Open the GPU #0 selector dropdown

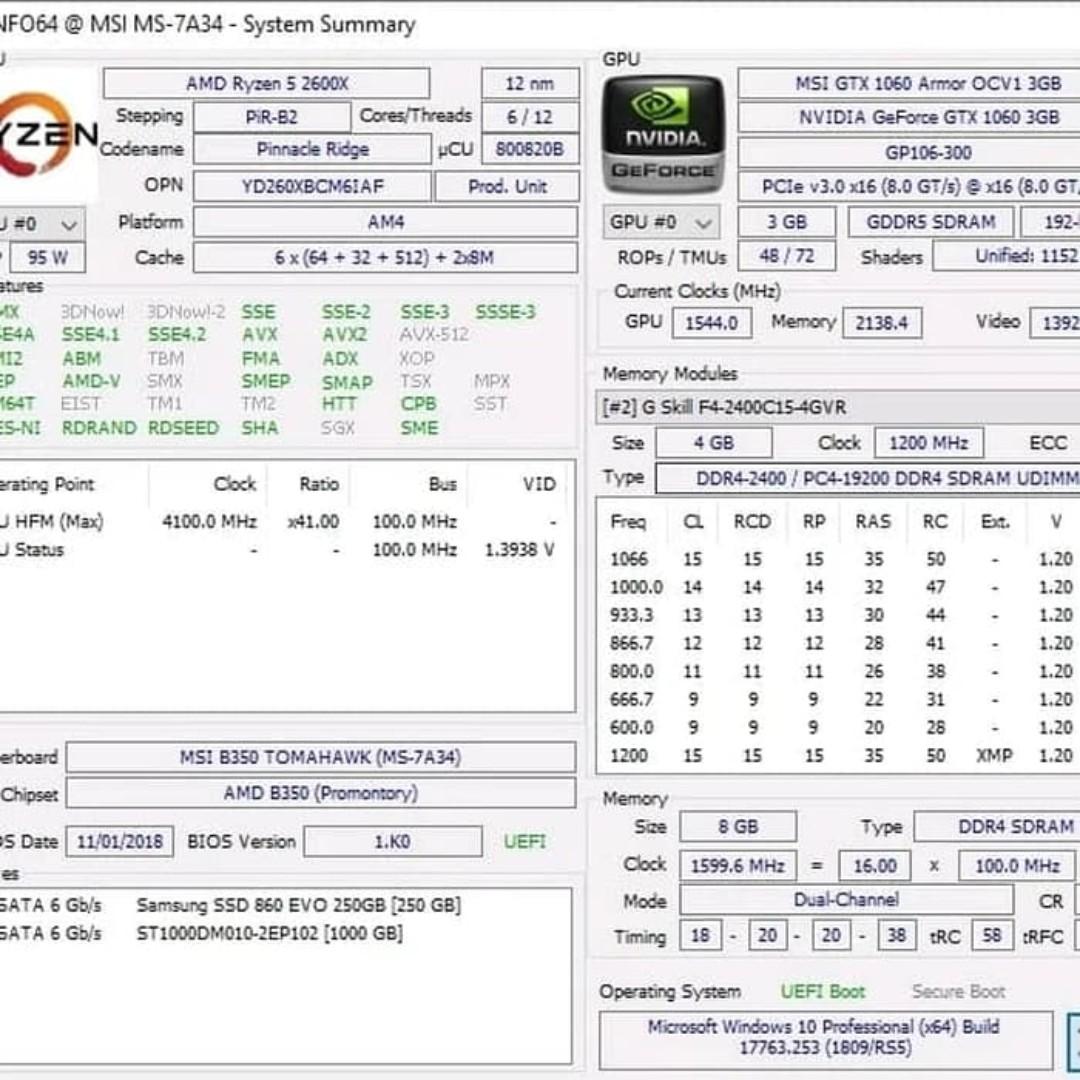pyautogui.click(x=661, y=222)
